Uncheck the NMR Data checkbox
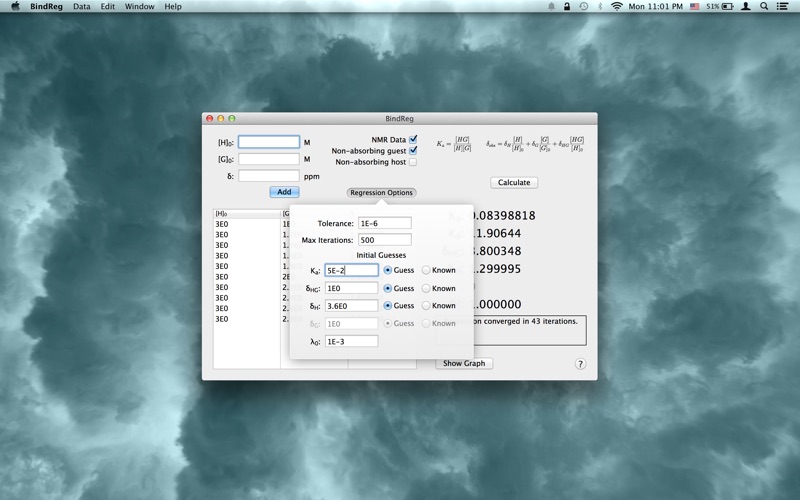The image size is (800, 500). [x=413, y=140]
